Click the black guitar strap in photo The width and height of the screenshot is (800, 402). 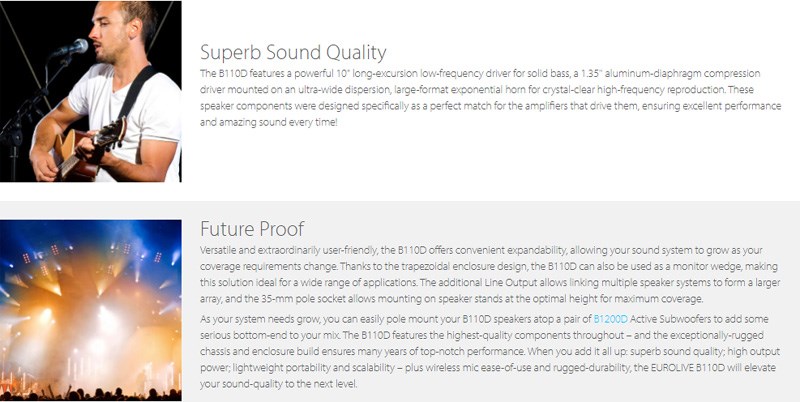click(x=135, y=92)
